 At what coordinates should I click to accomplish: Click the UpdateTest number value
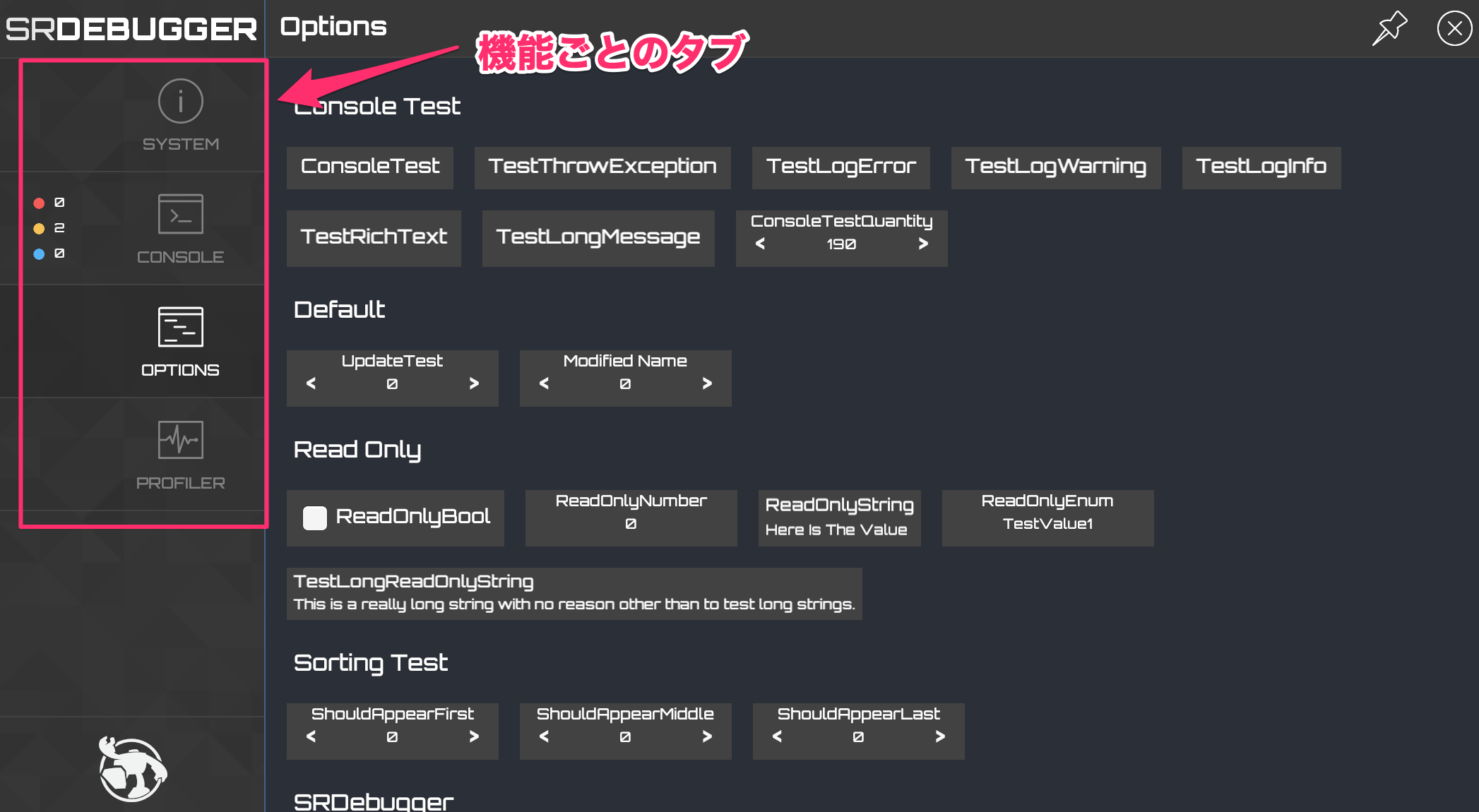pyautogui.click(x=392, y=383)
